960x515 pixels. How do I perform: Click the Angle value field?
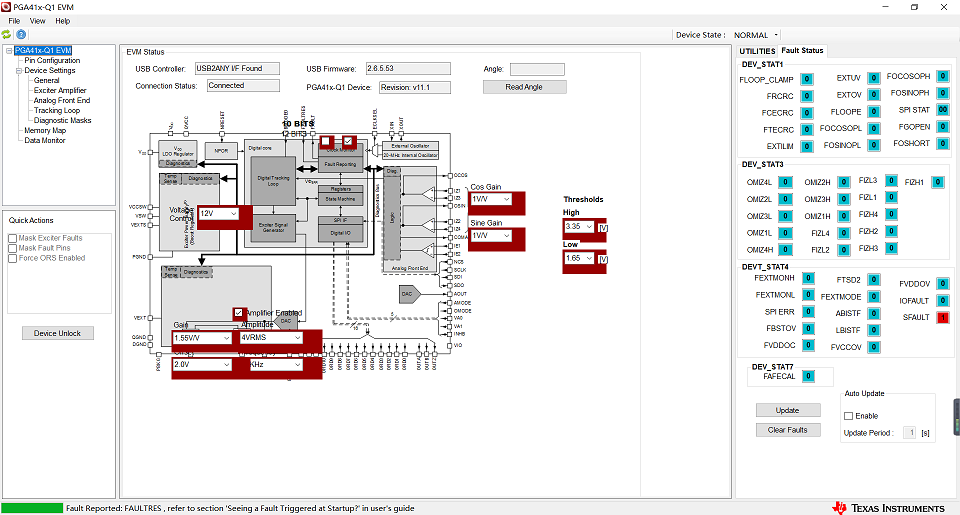[x=537, y=69]
